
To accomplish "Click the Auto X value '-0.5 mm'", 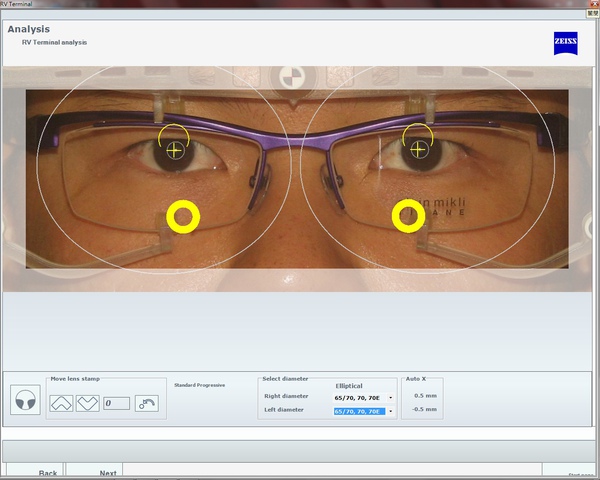I will (424, 409).
